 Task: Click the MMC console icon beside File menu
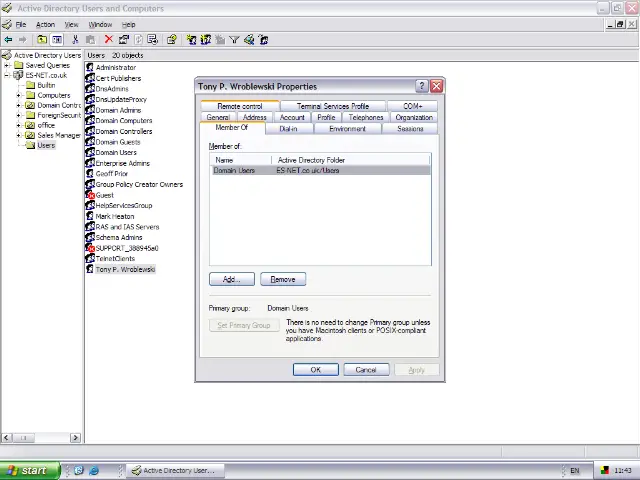[x=7, y=24]
